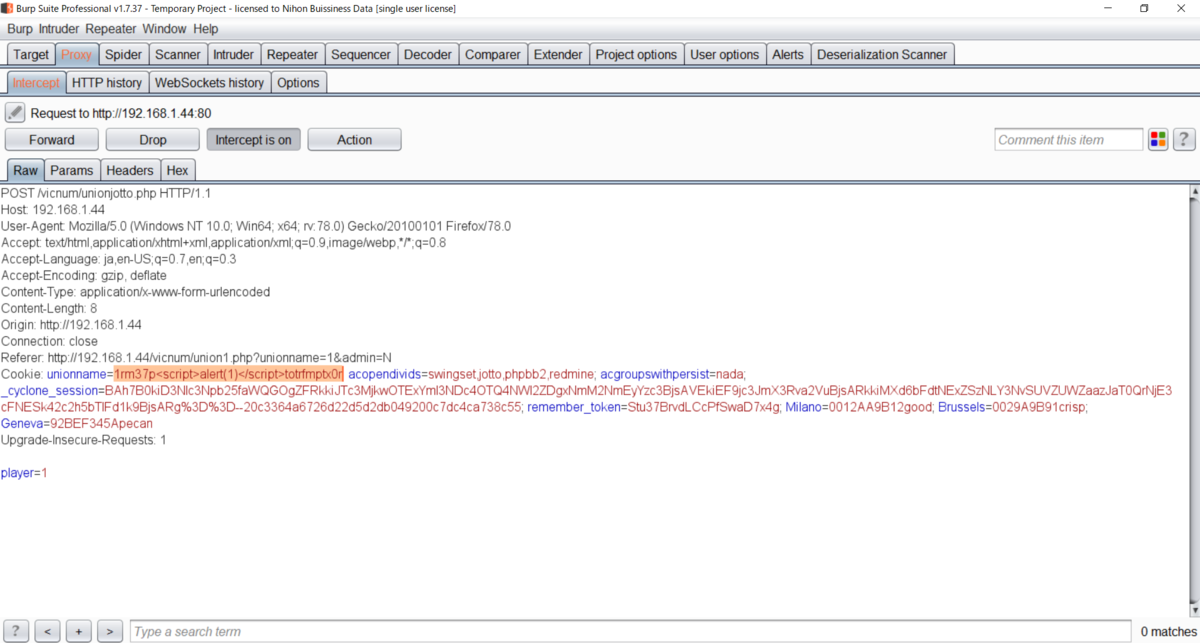Switch to the Comparer tab
The image size is (1200, 643).
coord(493,54)
